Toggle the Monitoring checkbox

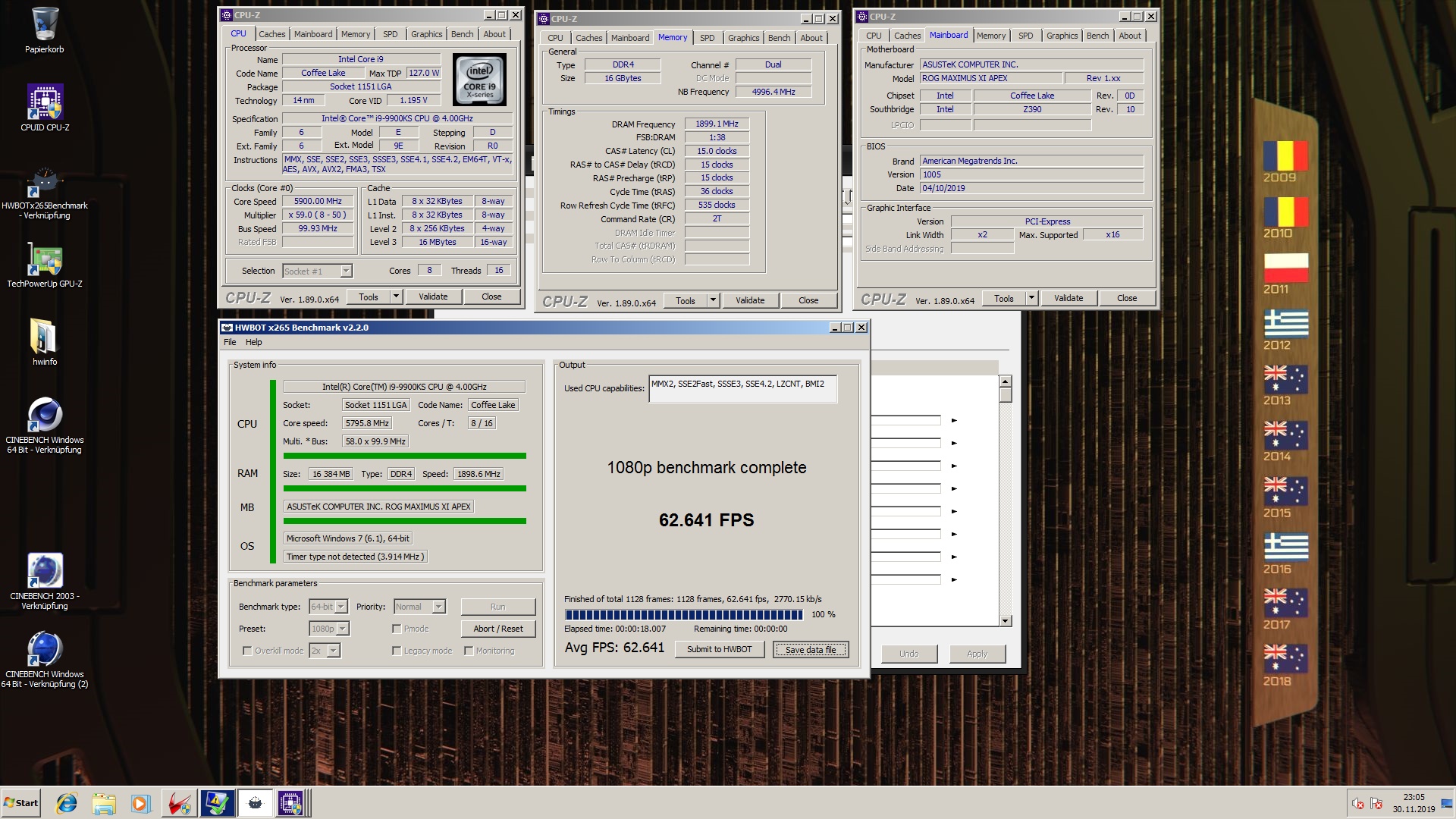(469, 651)
